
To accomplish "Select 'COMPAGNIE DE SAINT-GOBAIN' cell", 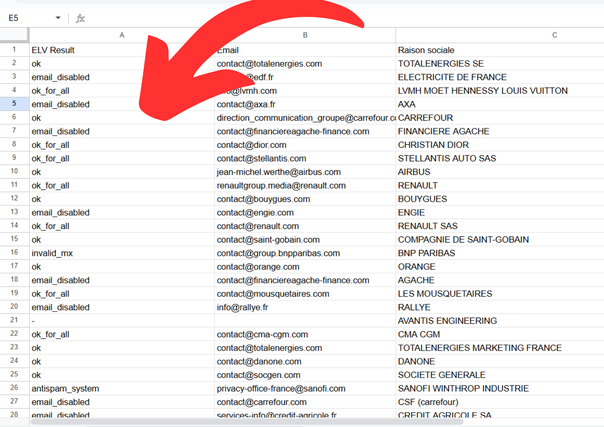I will pyautogui.click(x=500, y=239).
